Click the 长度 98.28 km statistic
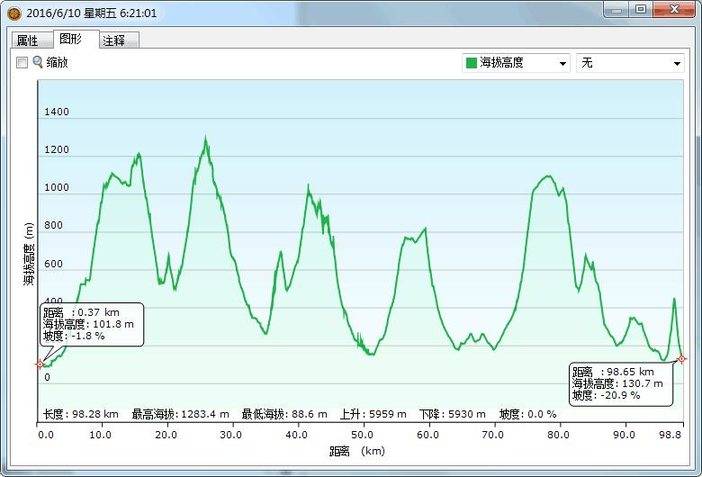 81,414
